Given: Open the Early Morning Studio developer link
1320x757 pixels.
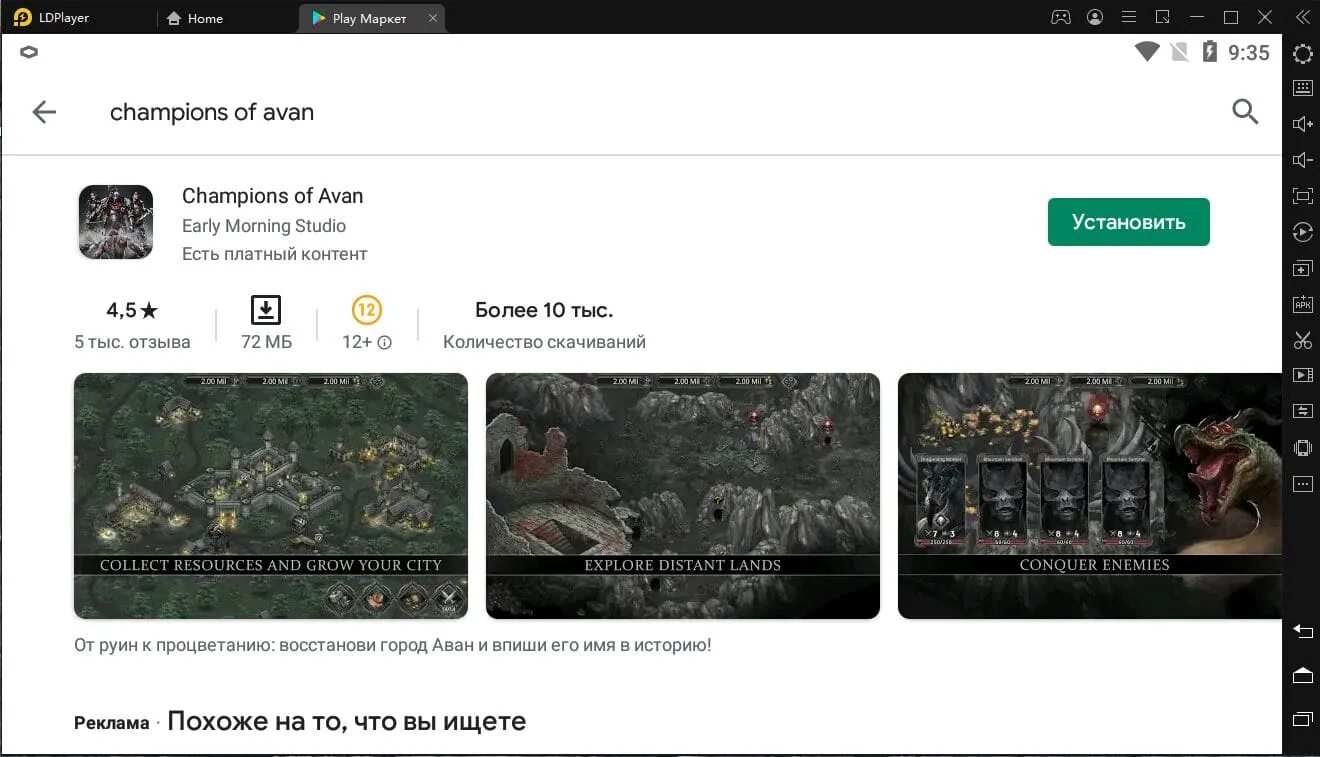Looking at the screenshot, I should [263, 226].
